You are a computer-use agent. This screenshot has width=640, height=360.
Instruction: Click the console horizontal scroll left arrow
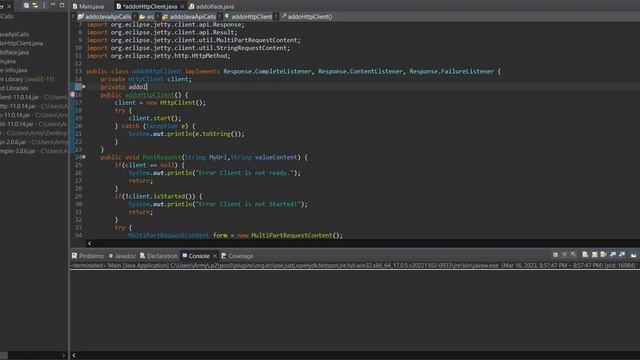point(74,356)
